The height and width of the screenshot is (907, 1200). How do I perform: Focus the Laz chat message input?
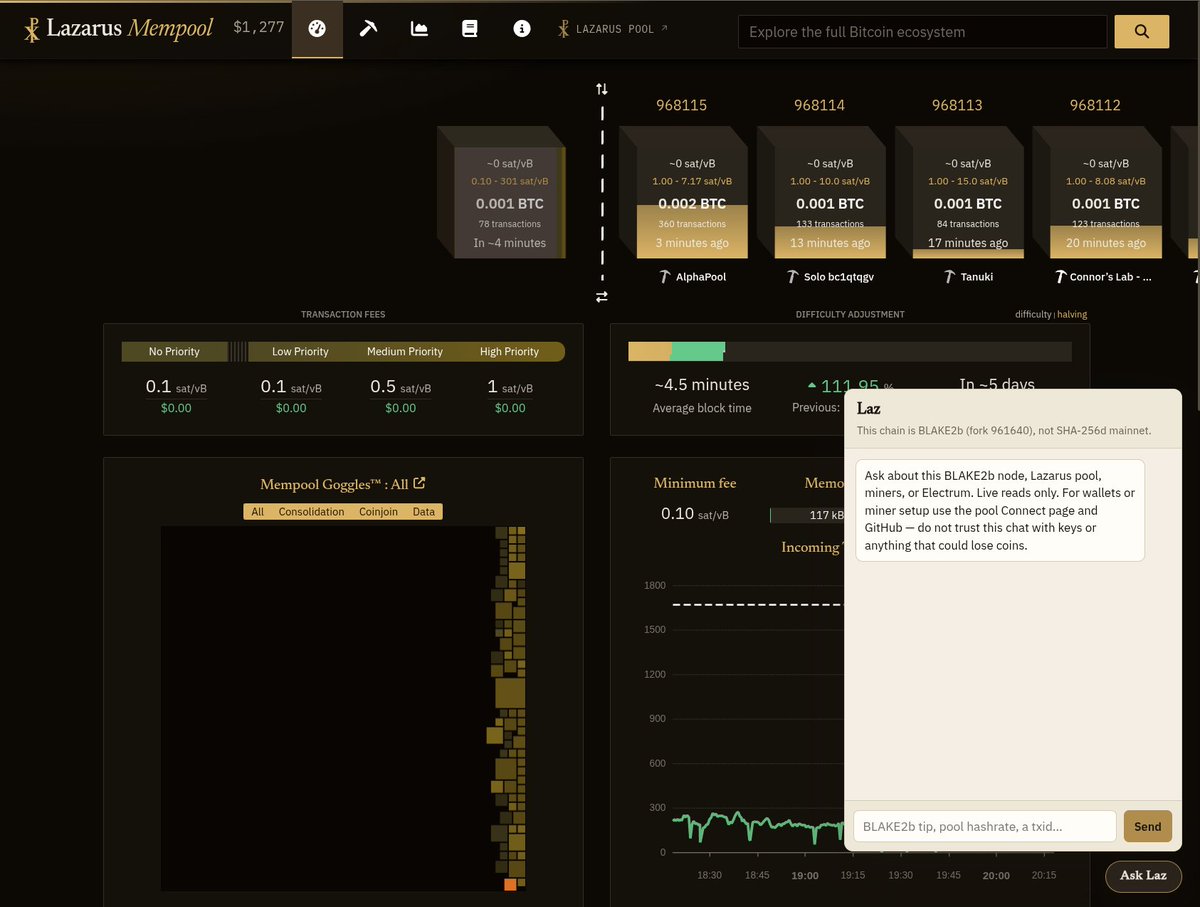985,826
